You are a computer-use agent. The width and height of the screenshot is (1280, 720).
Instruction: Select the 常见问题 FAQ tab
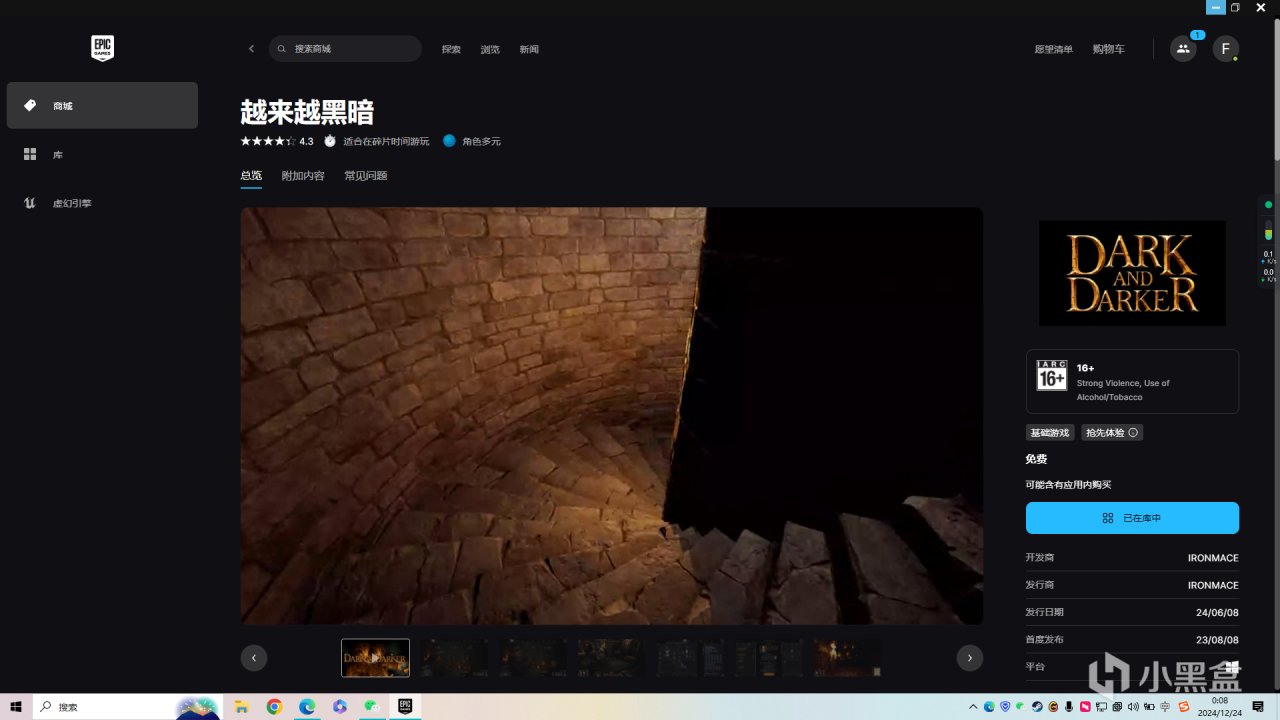coord(366,176)
